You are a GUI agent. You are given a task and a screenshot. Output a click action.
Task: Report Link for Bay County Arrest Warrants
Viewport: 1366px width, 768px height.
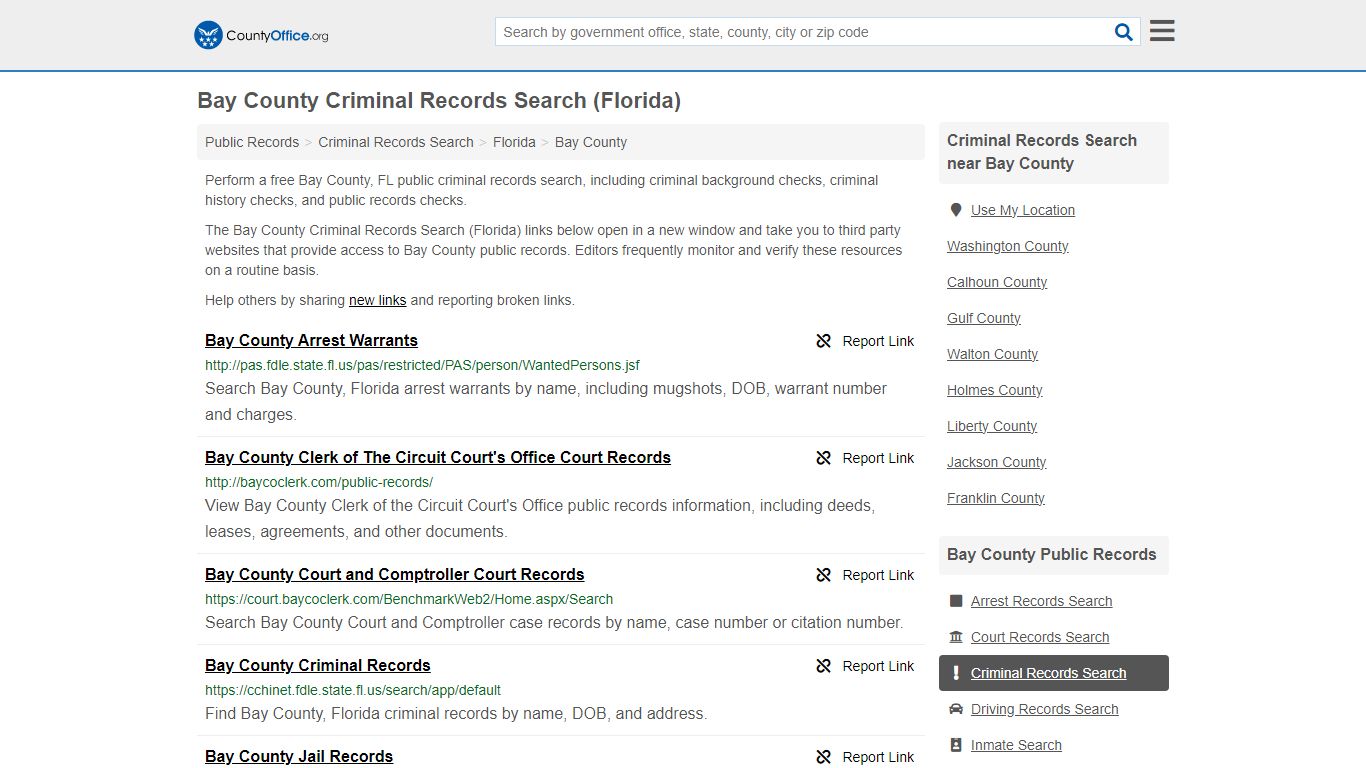pos(865,341)
